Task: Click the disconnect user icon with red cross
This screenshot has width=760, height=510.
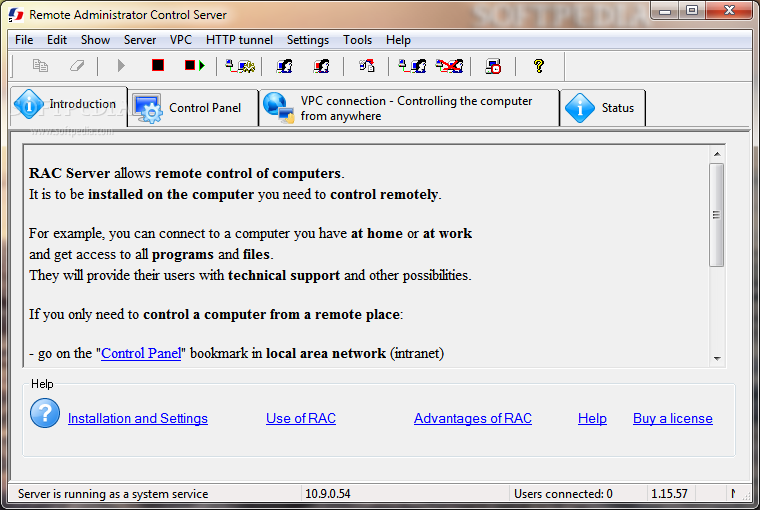Action: (449, 65)
